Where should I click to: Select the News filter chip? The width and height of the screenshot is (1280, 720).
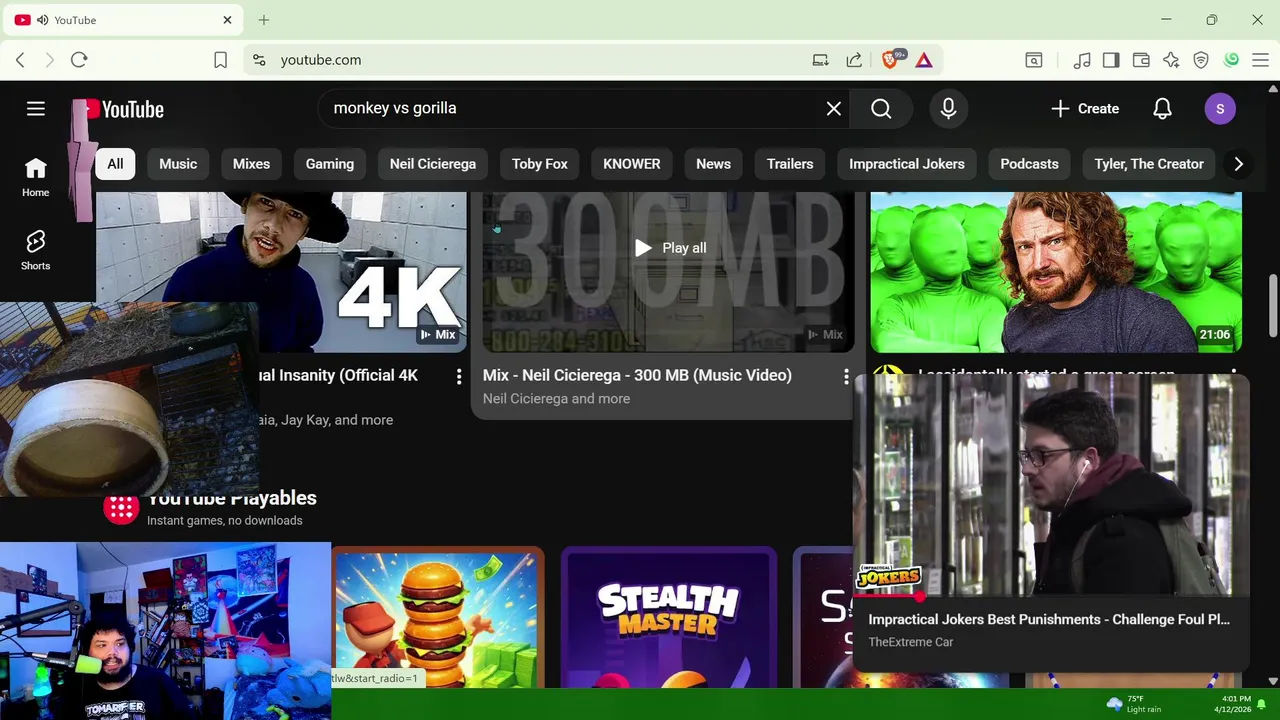click(714, 164)
